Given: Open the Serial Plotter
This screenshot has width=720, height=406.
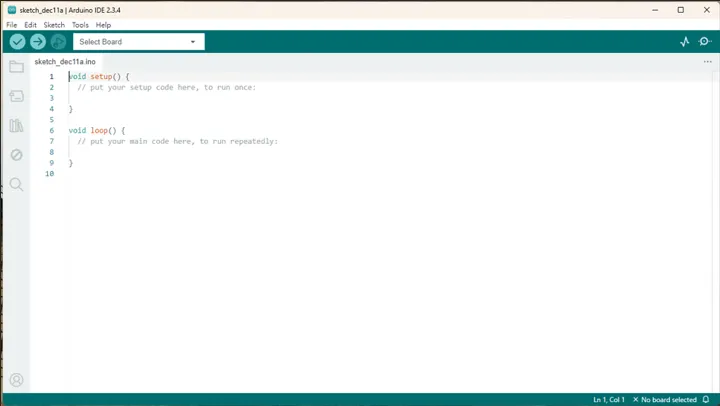Looking at the screenshot, I should click(685, 42).
